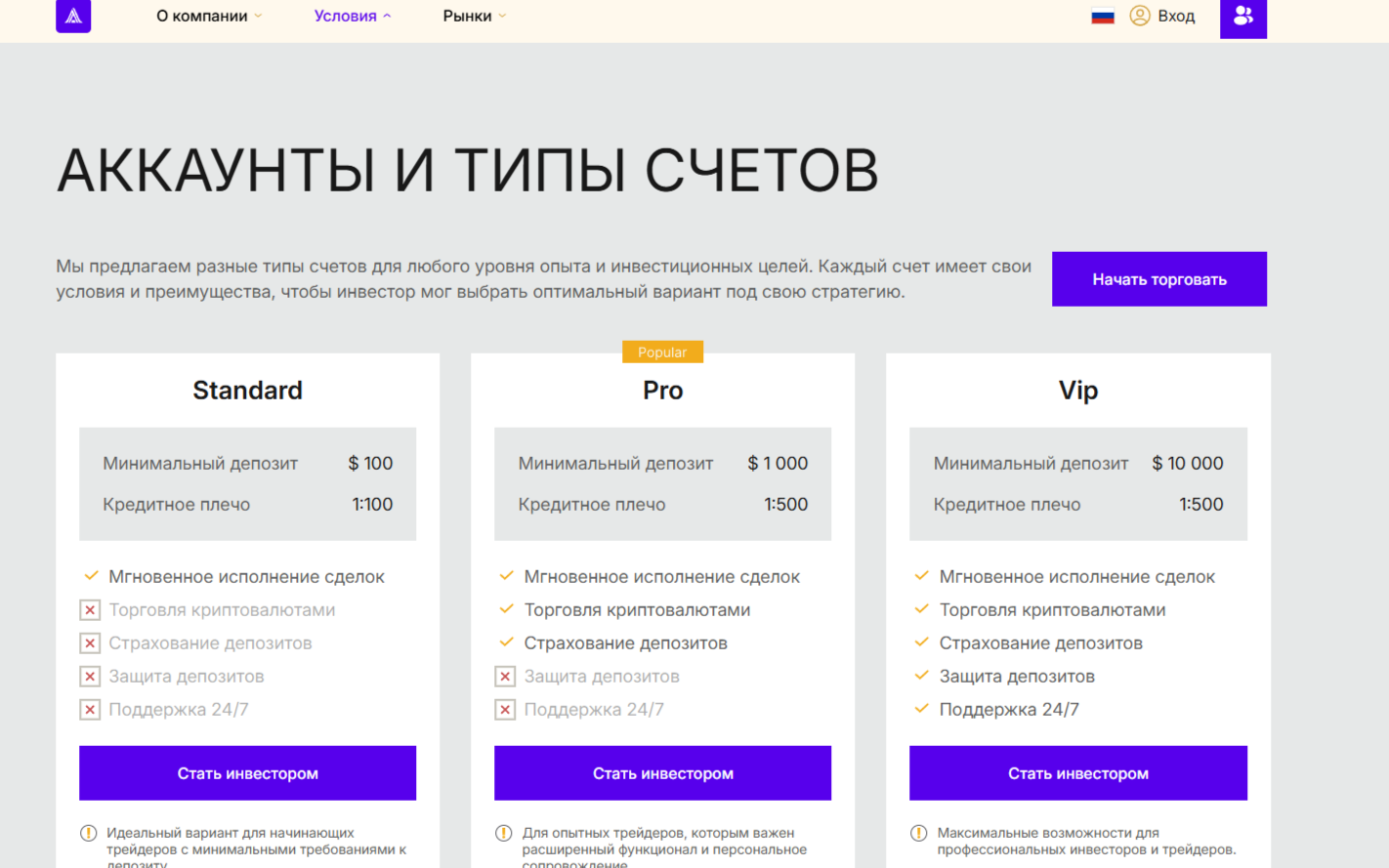The image size is (1389, 868).
Task: Click the 1:100 leverage value in Standard
Action: [x=372, y=504]
